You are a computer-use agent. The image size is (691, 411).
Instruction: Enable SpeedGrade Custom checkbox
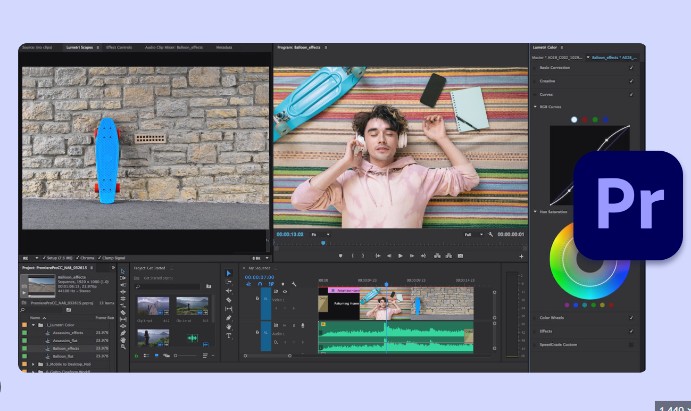[x=632, y=345]
